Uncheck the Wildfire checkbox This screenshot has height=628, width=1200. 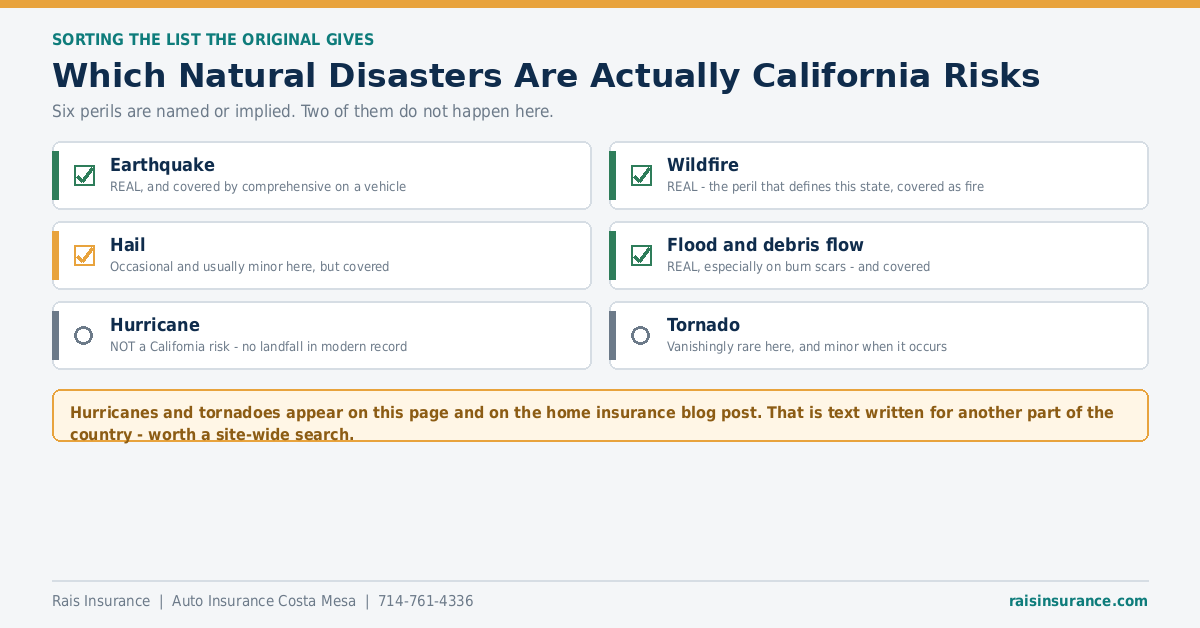click(x=641, y=175)
